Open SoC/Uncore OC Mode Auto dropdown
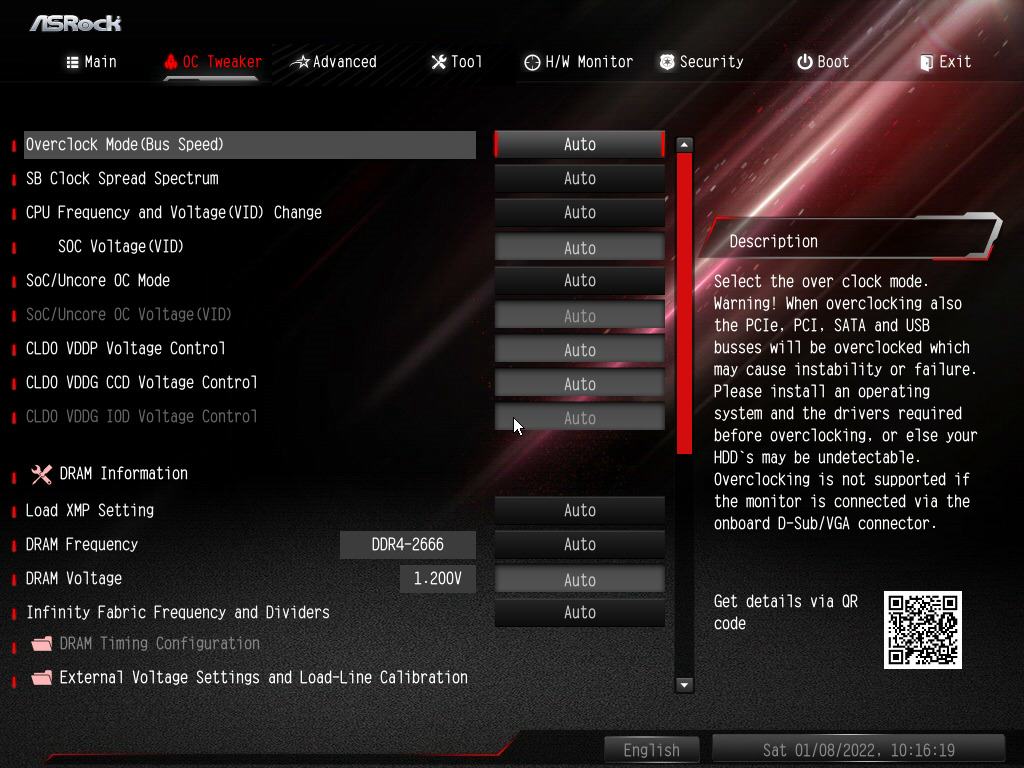 pos(579,280)
